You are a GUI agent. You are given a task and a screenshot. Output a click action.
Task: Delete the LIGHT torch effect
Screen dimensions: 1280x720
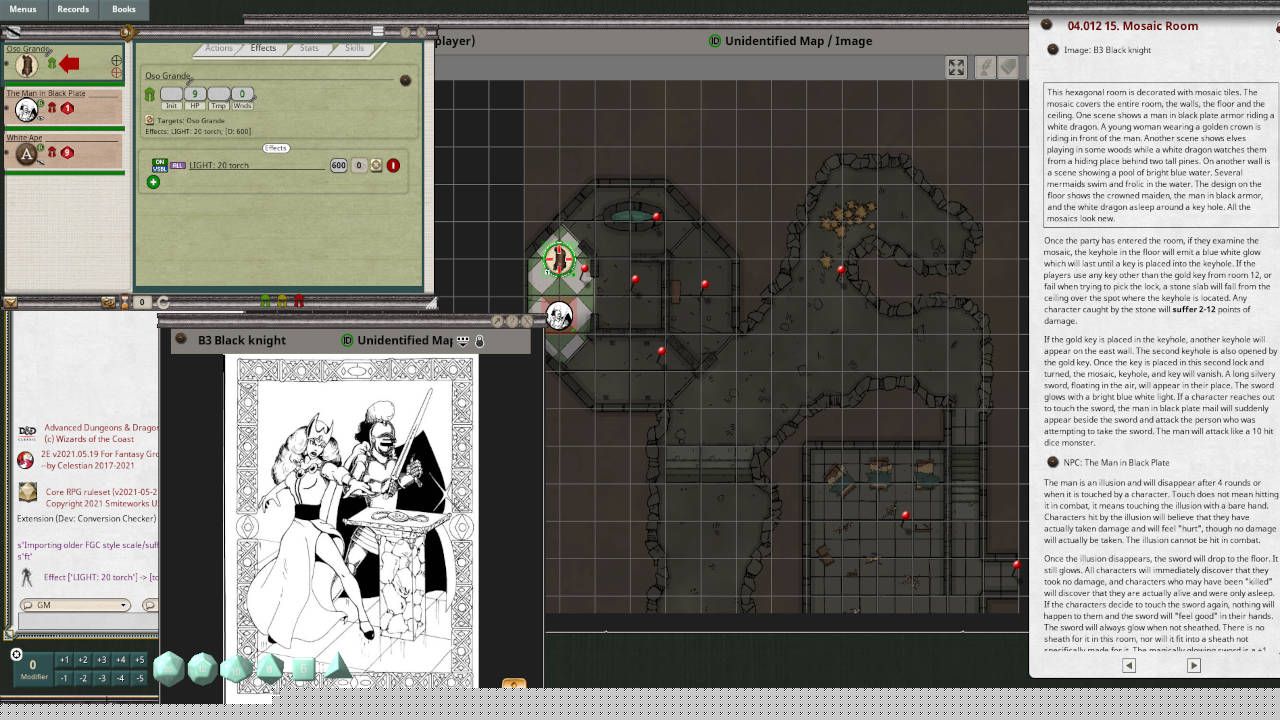coord(393,165)
